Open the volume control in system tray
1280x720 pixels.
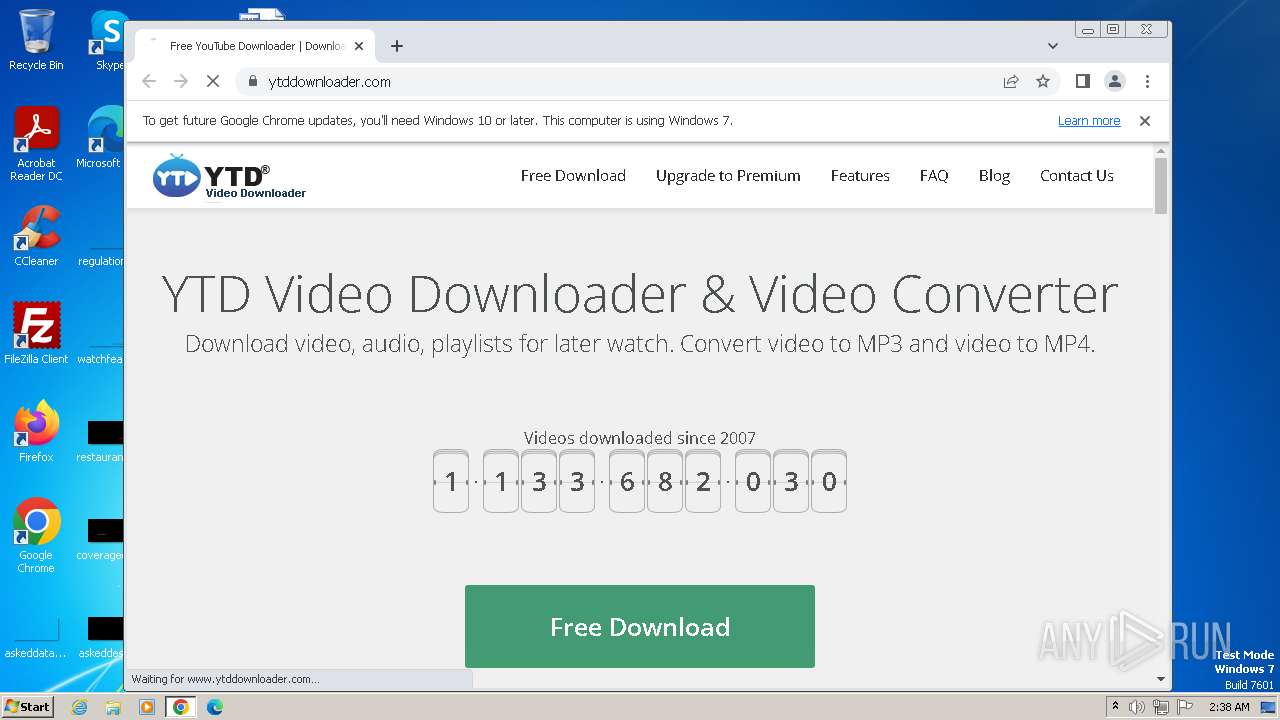(x=1137, y=707)
